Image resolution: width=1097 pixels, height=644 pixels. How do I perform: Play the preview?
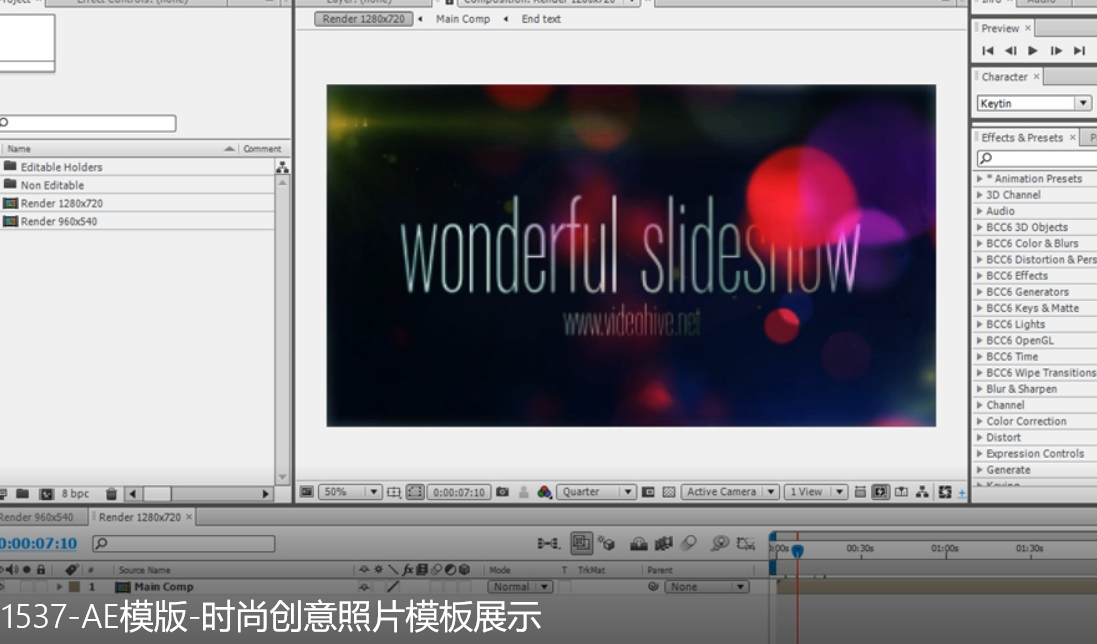click(1033, 50)
